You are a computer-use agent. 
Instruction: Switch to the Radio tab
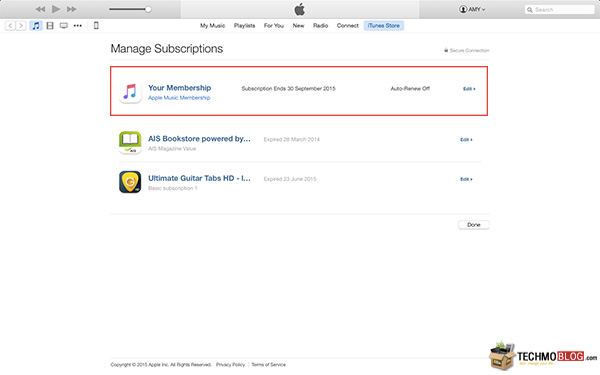coord(320,26)
